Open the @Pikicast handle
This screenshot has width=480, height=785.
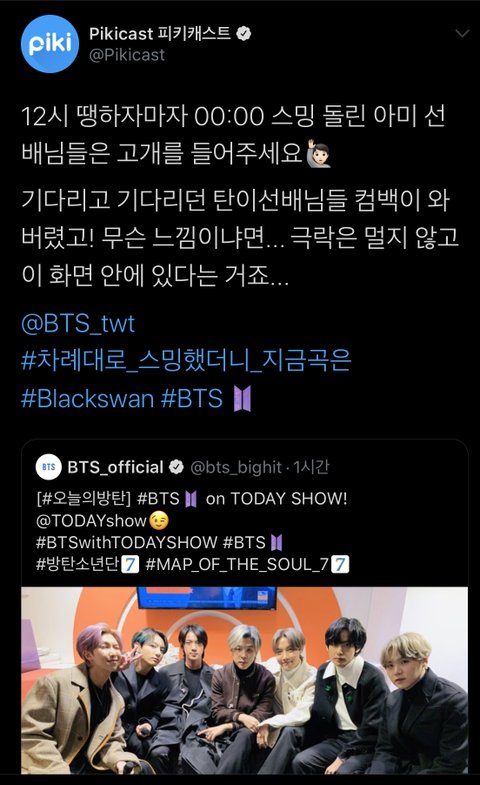pyautogui.click(x=127, y=55)
